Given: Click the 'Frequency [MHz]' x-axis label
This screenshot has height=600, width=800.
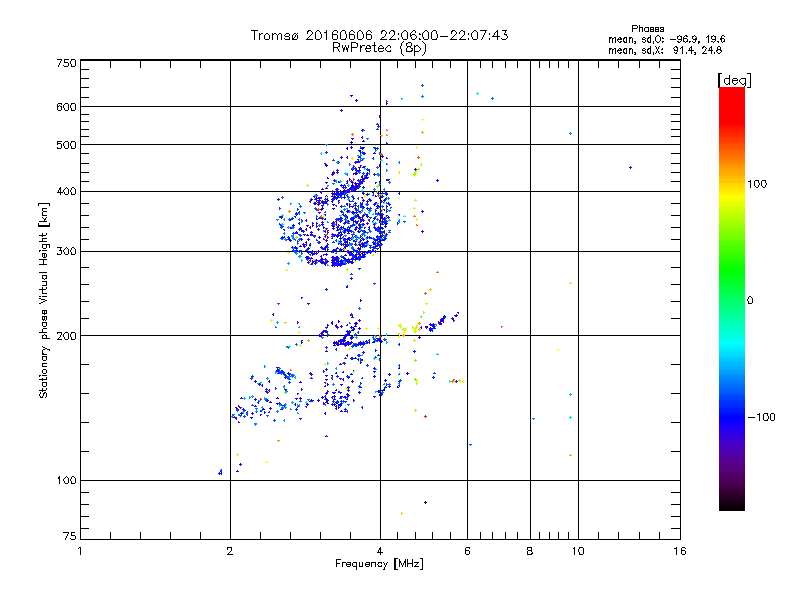Looking at the screenshot, I should 379,564.
